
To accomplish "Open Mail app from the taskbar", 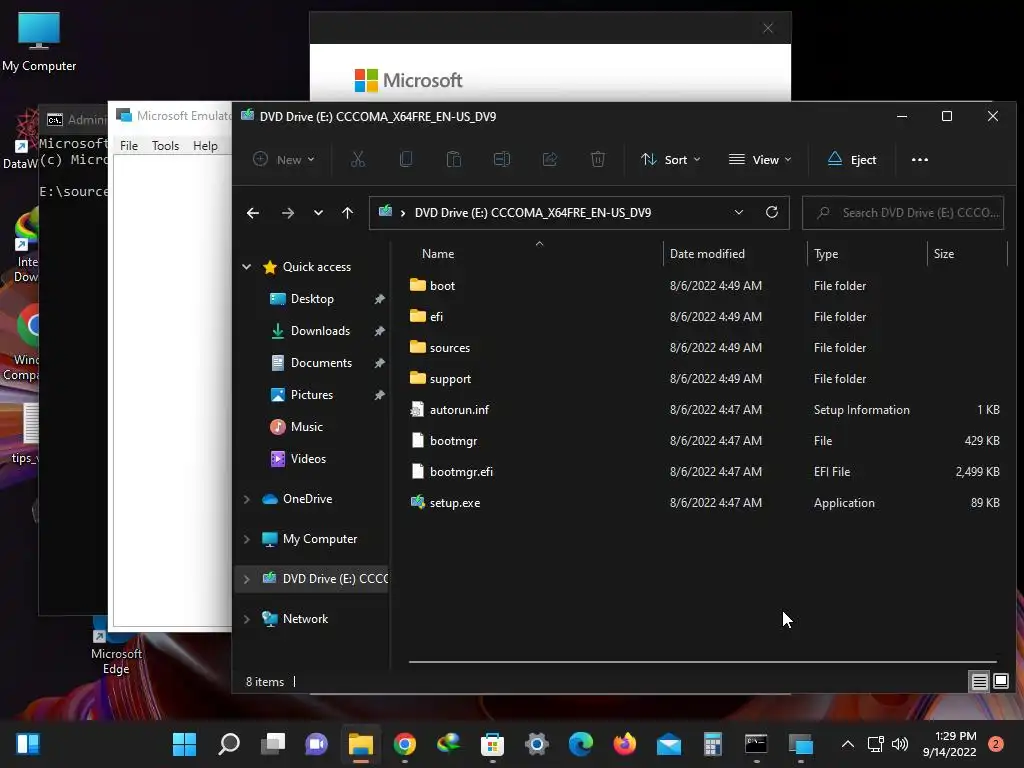I will pos(669,744).
